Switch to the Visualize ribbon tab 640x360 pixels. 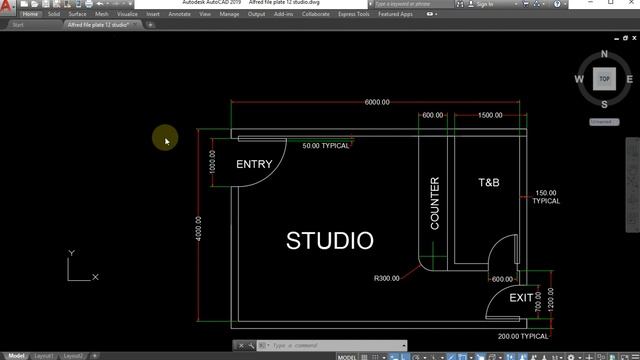click(127, 14)
